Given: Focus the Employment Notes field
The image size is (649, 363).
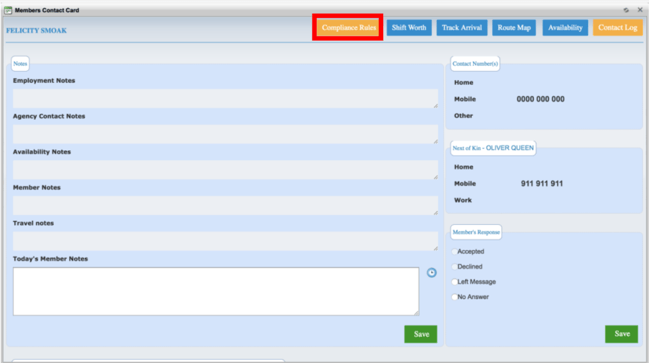Looking at the screenshot, I should point(225,99).
